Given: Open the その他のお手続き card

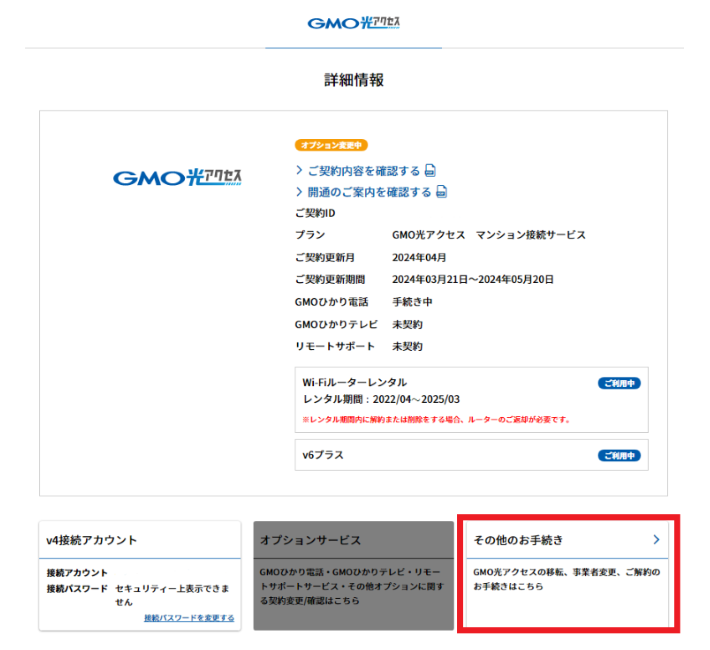Looking at the screenshot, I should coord(567,574).
